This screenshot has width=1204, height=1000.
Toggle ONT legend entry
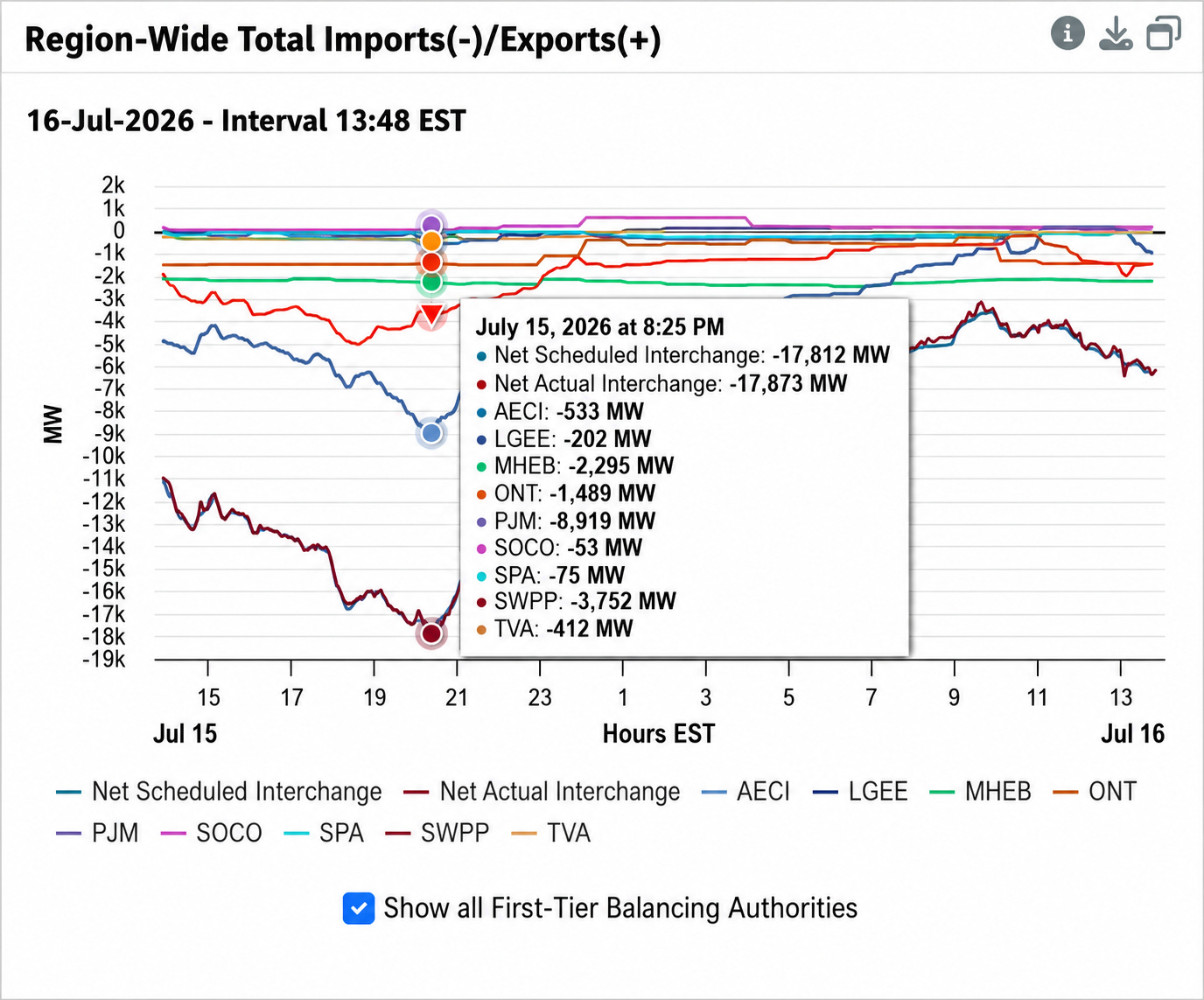[x=1095, y=792]
